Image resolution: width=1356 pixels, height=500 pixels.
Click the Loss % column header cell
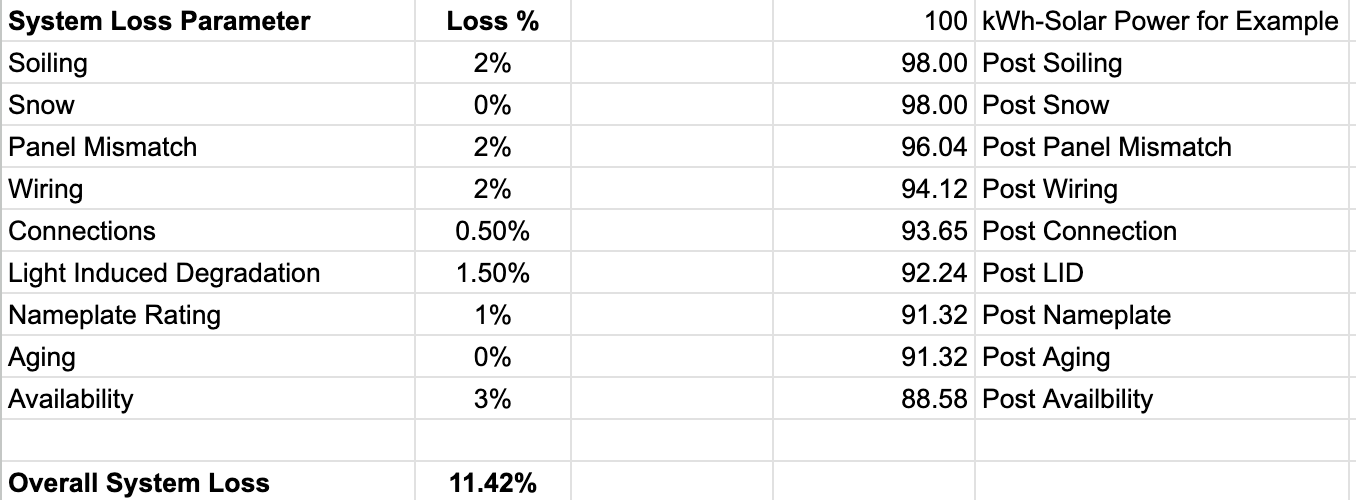click(x=492, y=21)
